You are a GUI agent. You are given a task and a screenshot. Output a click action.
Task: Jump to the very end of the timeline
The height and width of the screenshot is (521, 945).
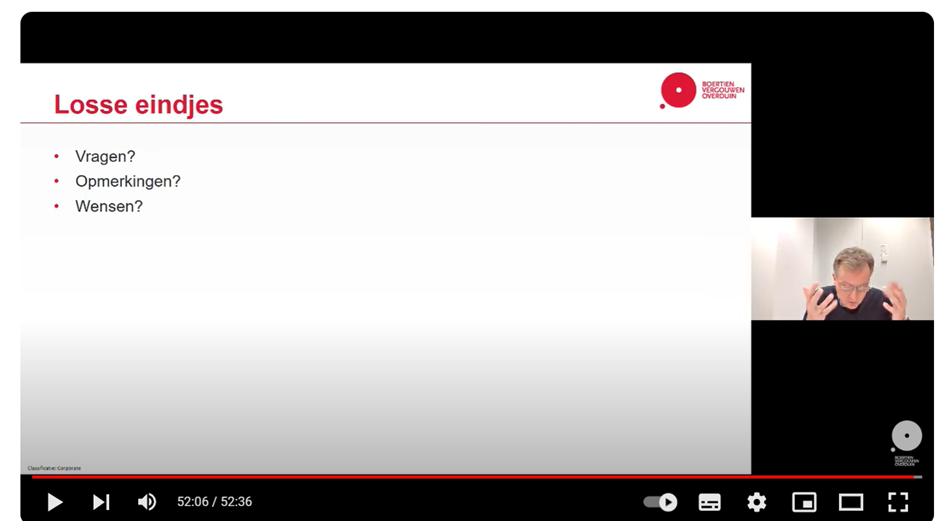[920, 477]
